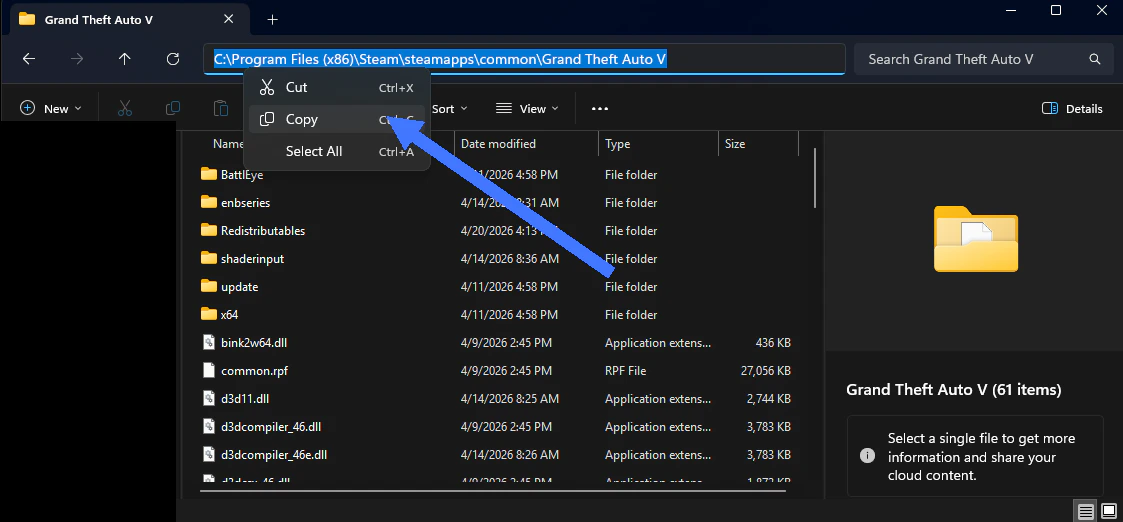Refresh the folder view
The image size is (1123, 522).
172,59
